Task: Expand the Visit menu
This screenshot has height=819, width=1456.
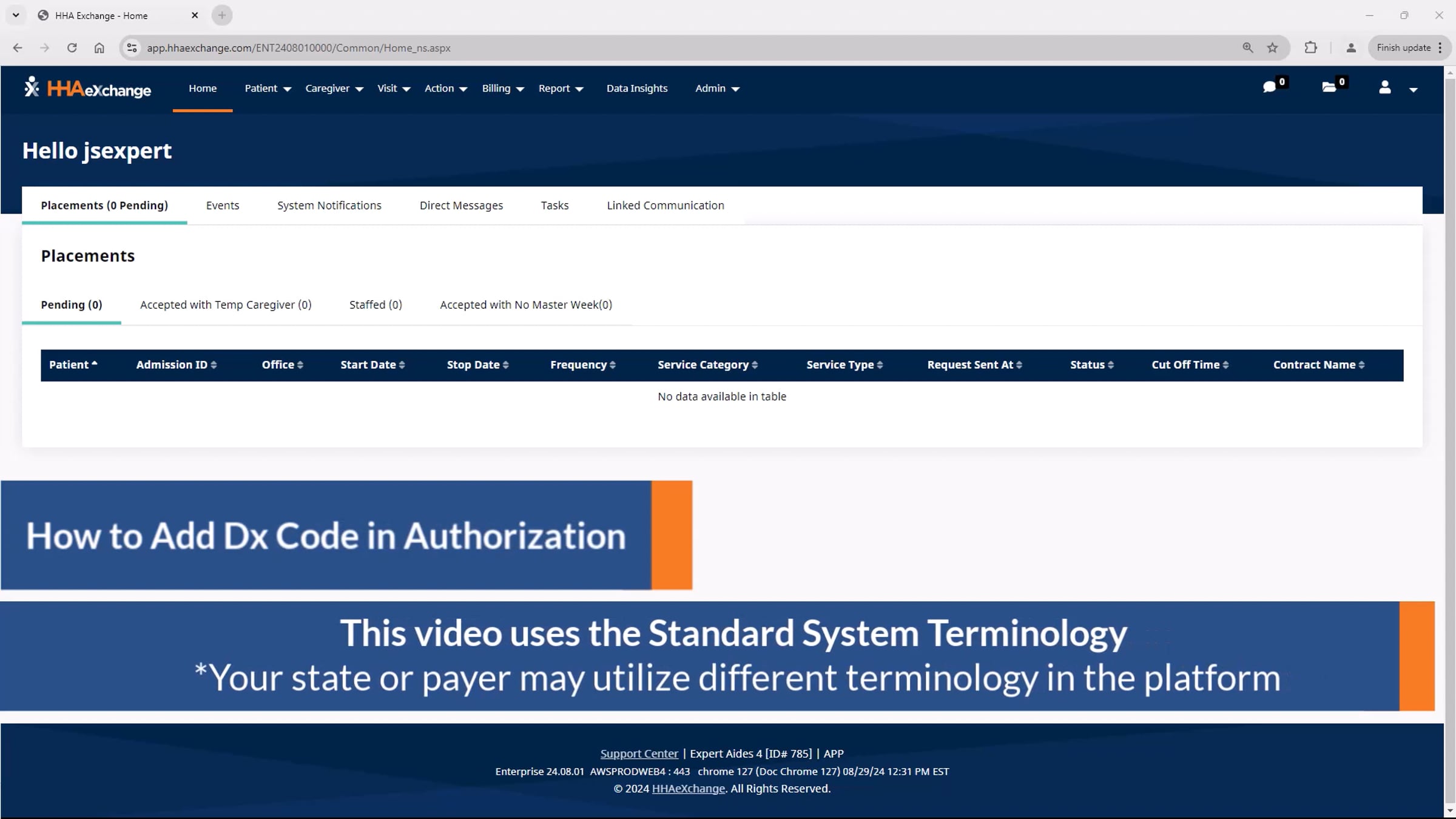Action: pyautogui.click(x=394, y=89)
